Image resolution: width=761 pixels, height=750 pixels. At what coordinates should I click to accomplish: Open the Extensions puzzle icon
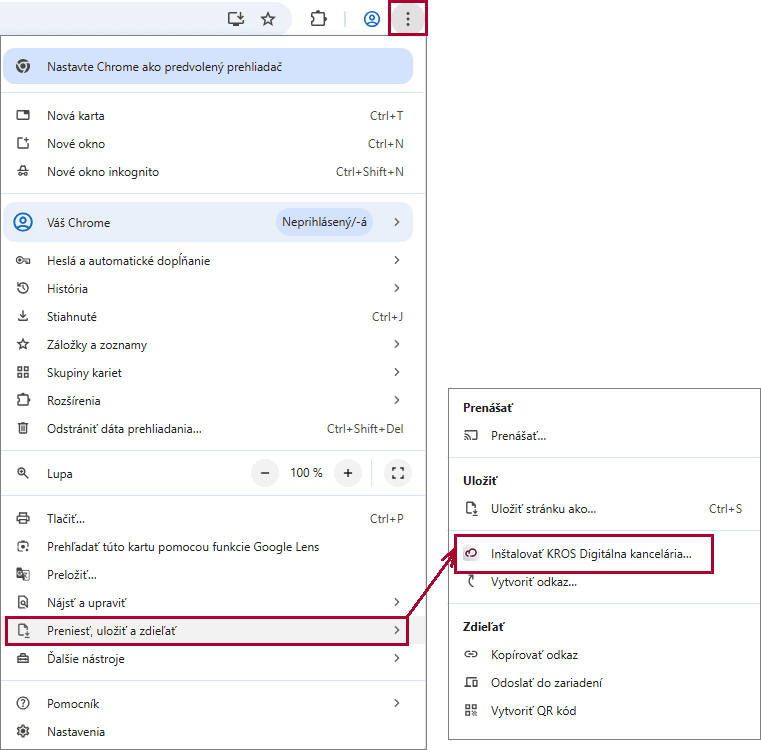(x=318, y=19)
